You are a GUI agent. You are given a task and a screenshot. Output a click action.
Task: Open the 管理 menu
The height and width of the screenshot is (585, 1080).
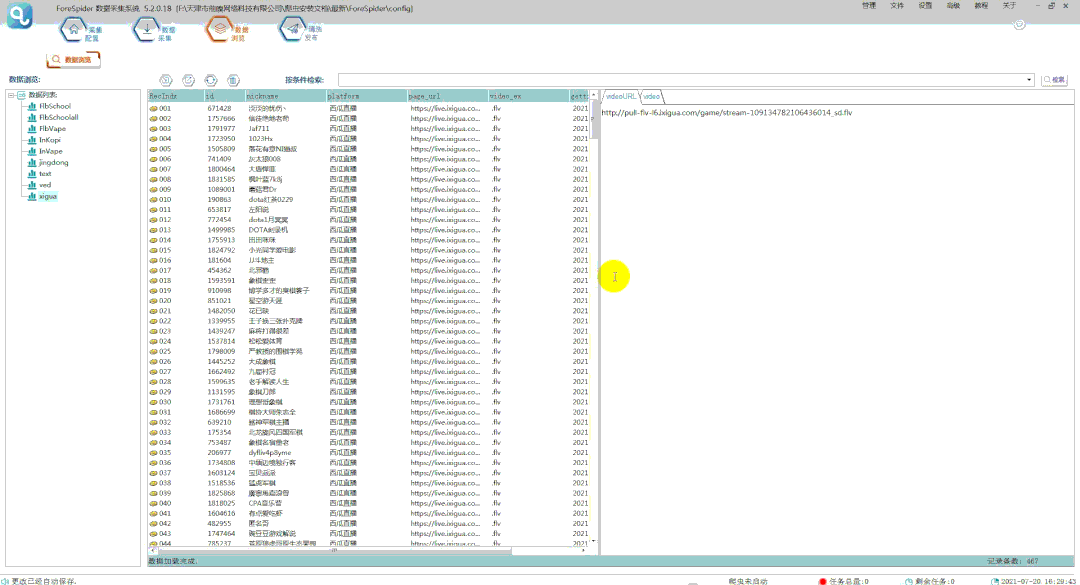869,6
